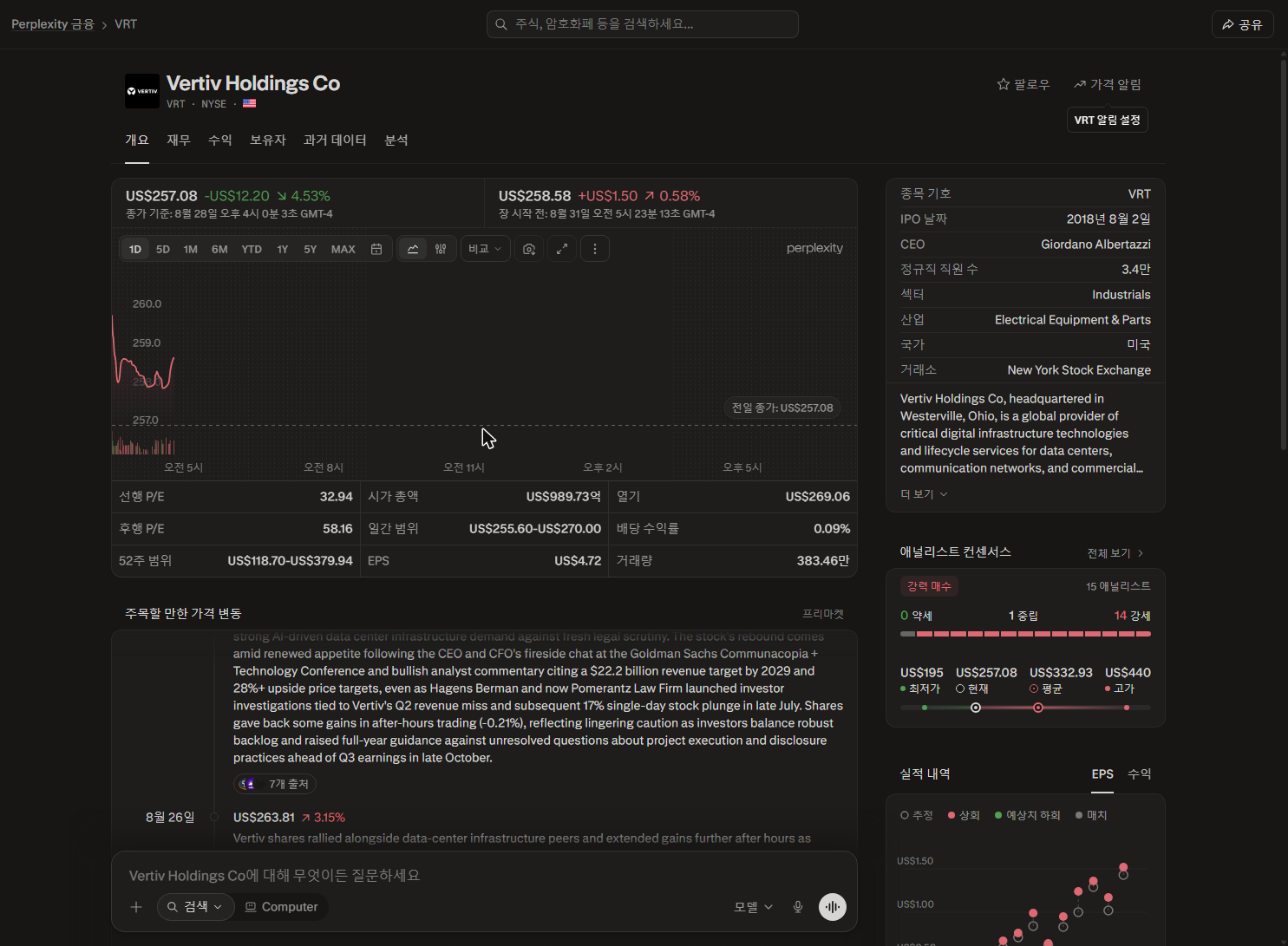Viewport: 1288px width, 946px height.
Task: Click the search magnifier icon in top bar
Action: tap(502, 24)
